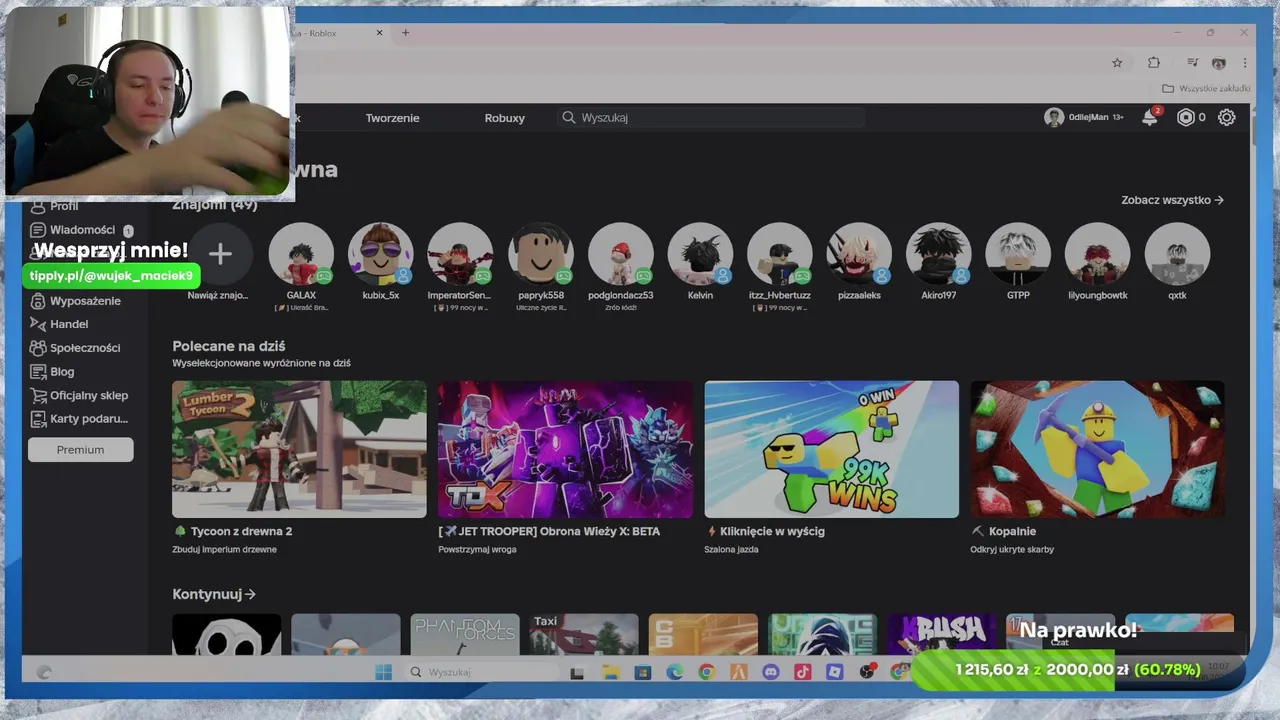Open friend itzz_Hvbertuzz avatar
Viewport: 1280px width, 720px height.
[x=779, y=254]
